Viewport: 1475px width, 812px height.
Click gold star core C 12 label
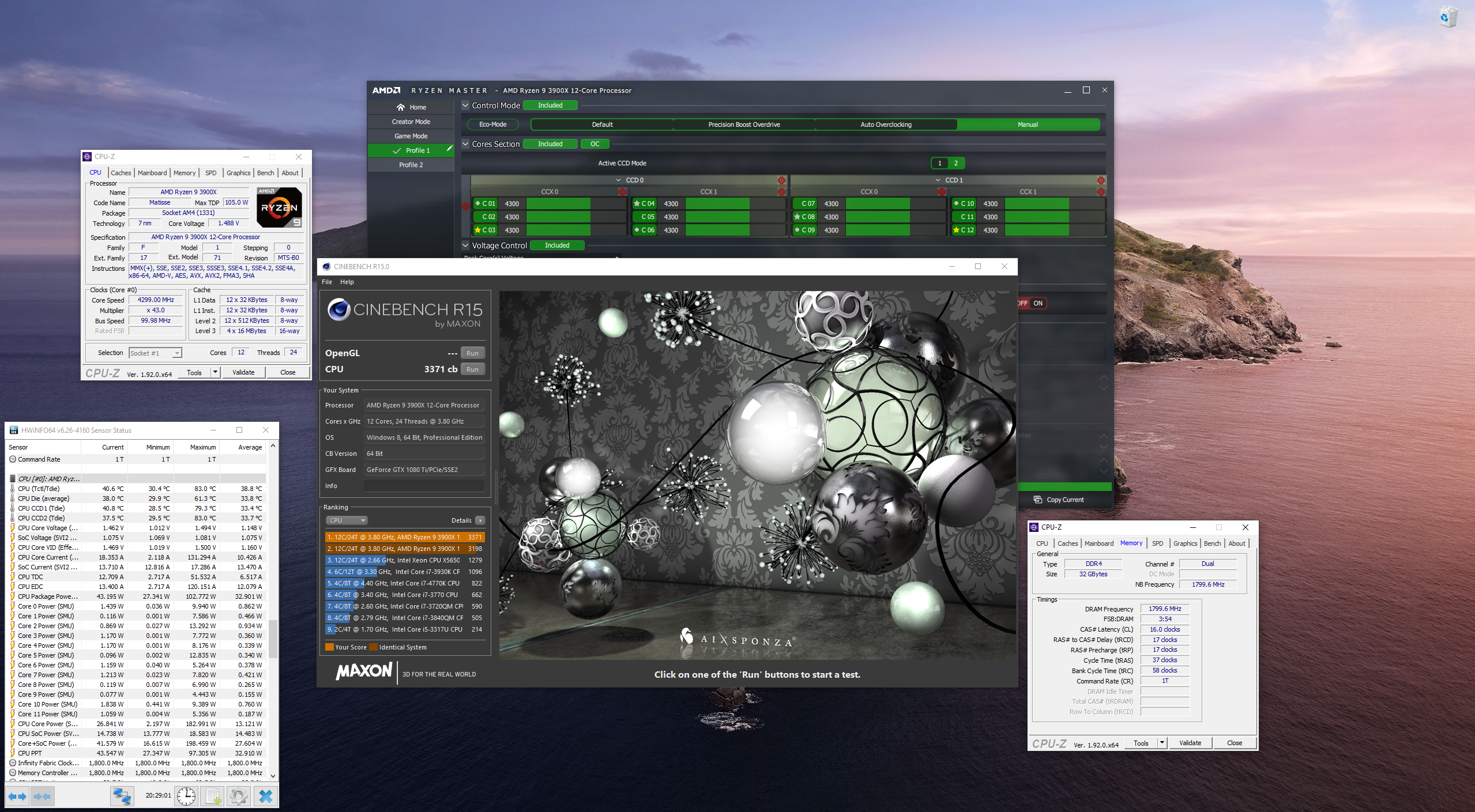[x=964, y=230]
